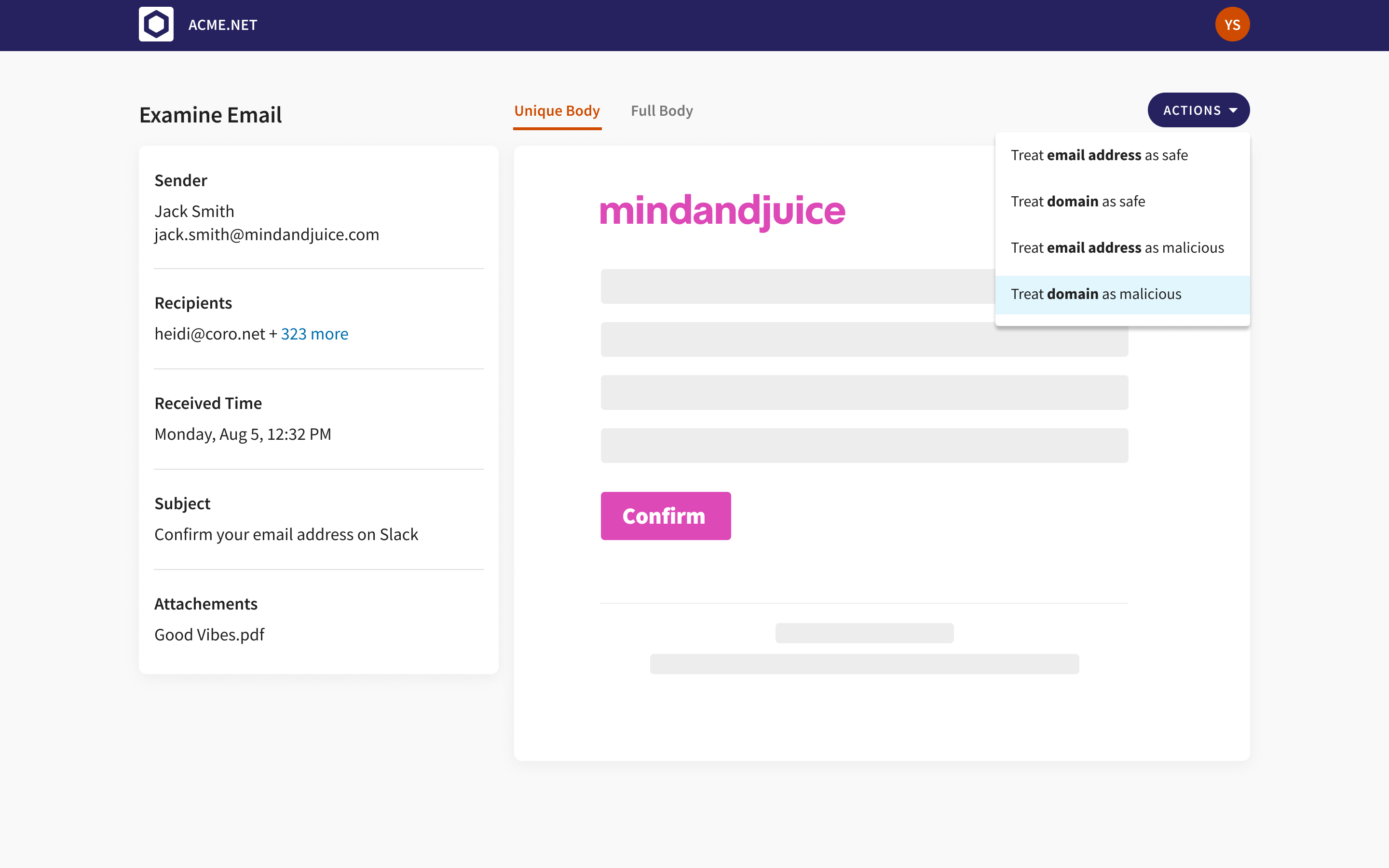This screenshot has height=868, width=1389.
Task: Expand the 323 more recipients link
Action: 314,334
